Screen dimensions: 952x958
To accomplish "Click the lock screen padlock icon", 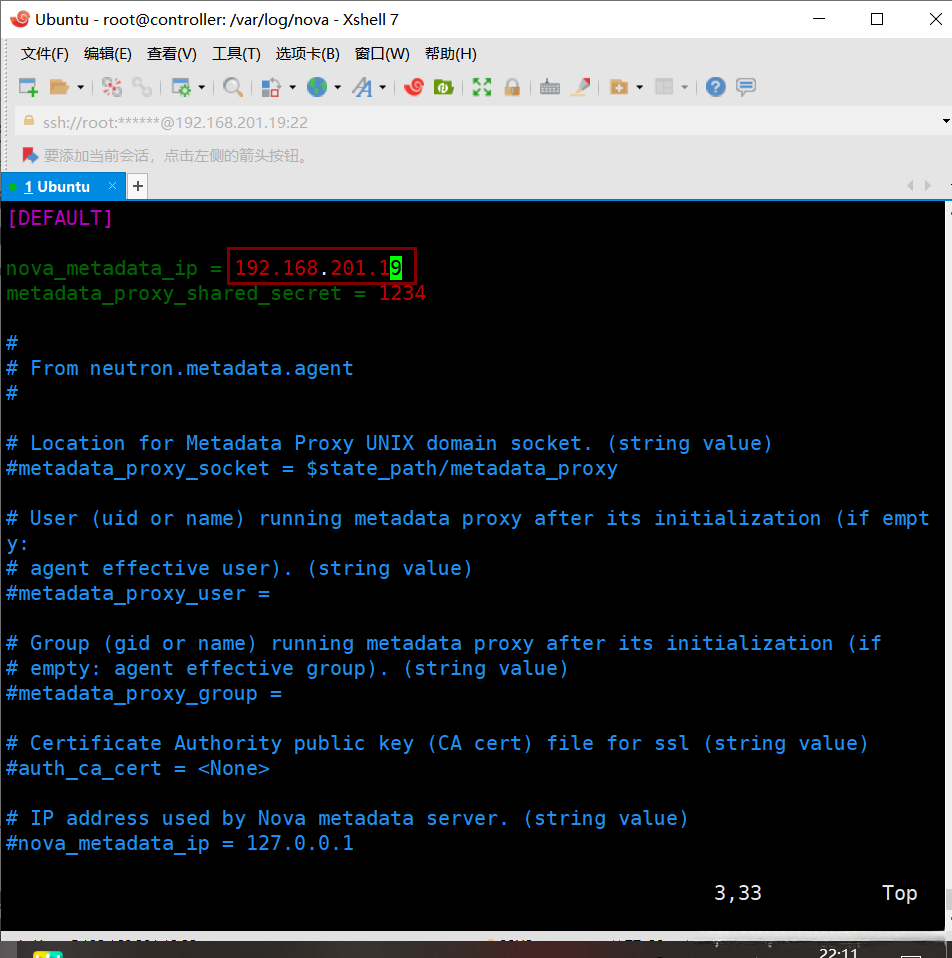I will [512, 87].
